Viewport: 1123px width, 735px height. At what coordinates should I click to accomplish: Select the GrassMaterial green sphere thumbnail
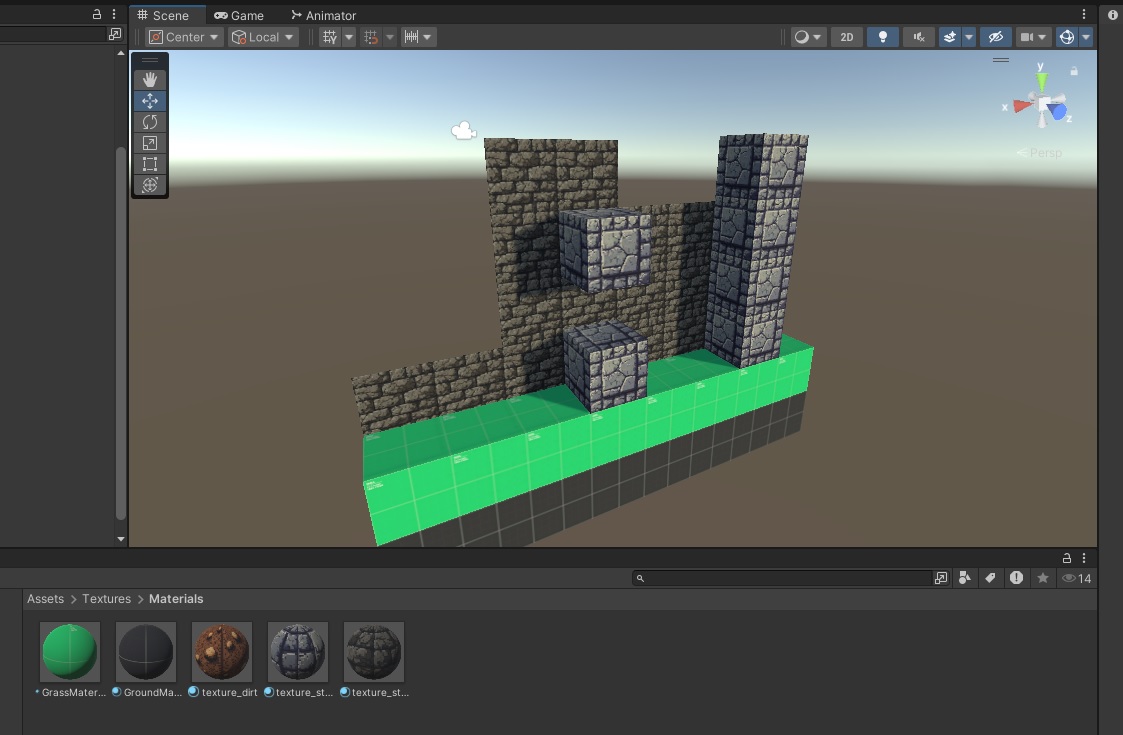pyautogui.click(x=70, y=652)
